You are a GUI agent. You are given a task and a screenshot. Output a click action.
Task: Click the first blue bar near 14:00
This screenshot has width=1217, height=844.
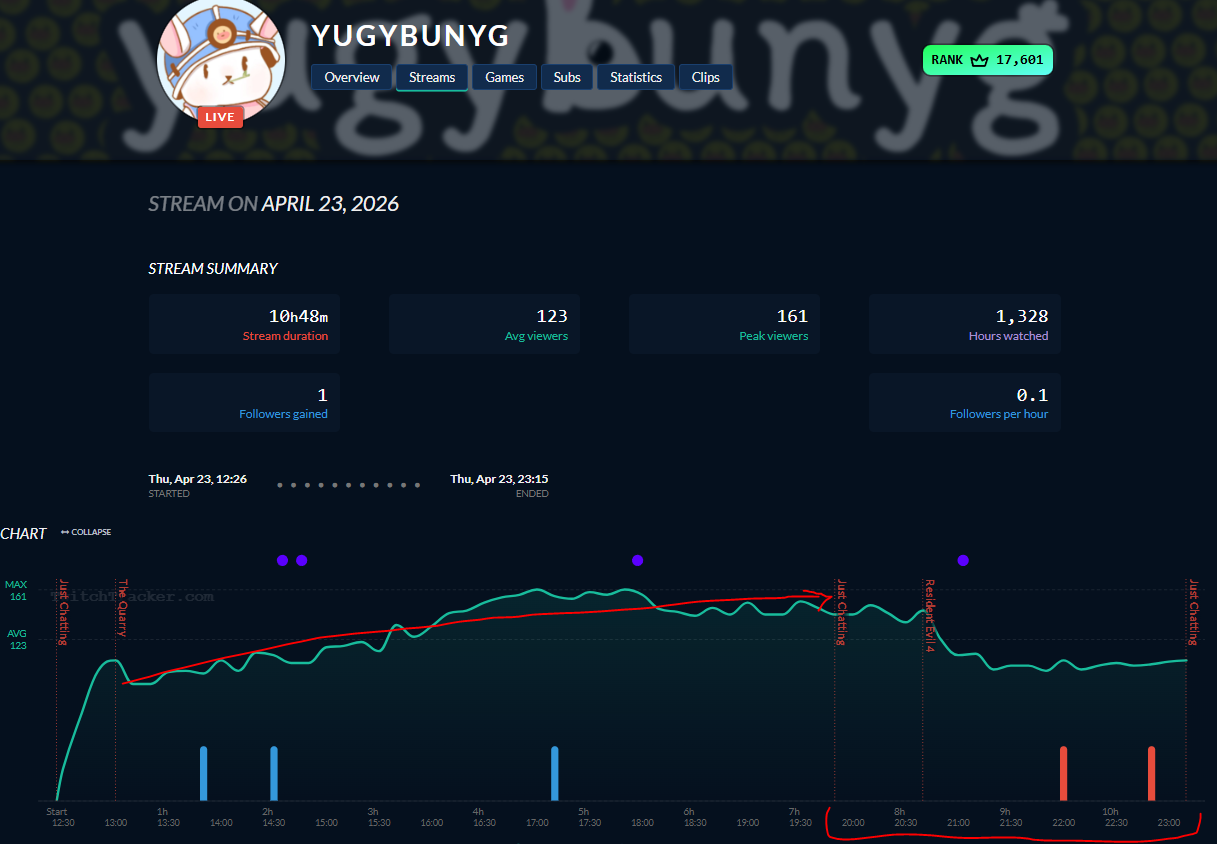click(203, 773)
